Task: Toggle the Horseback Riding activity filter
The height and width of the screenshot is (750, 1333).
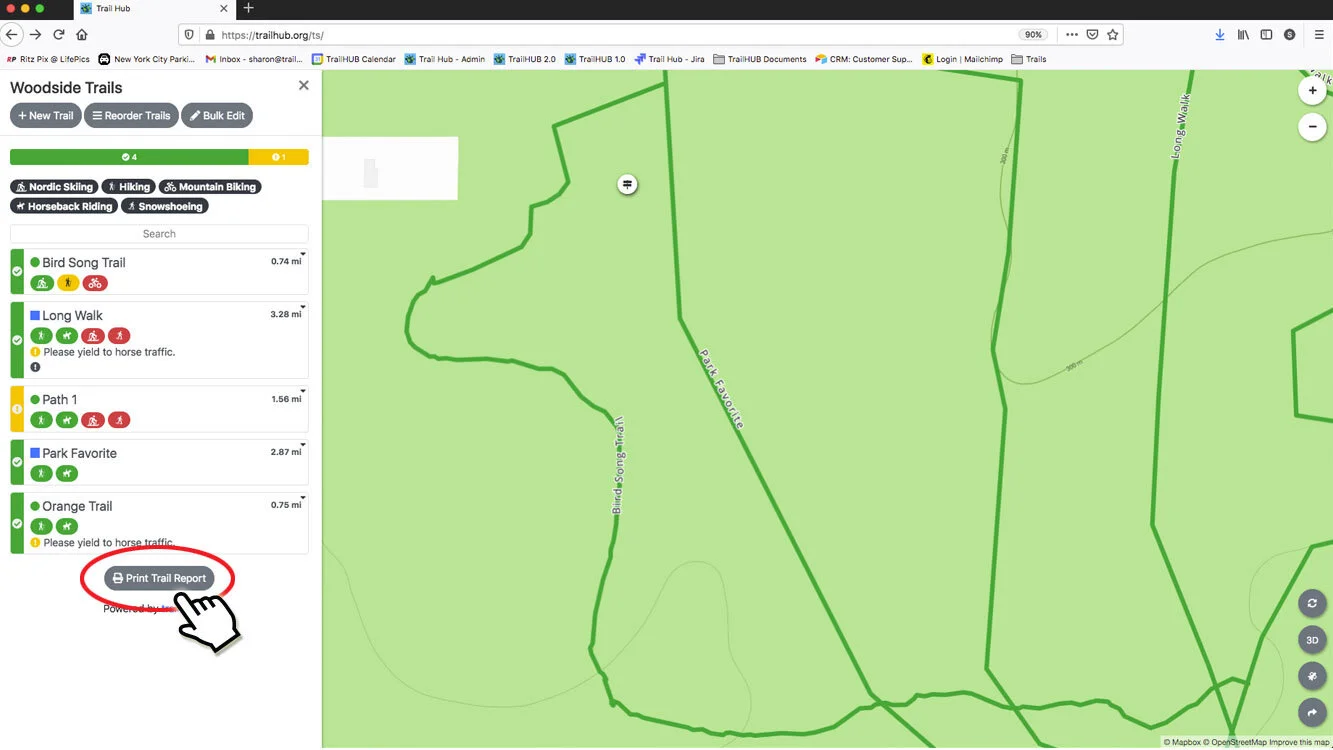Action: (64, 206)
